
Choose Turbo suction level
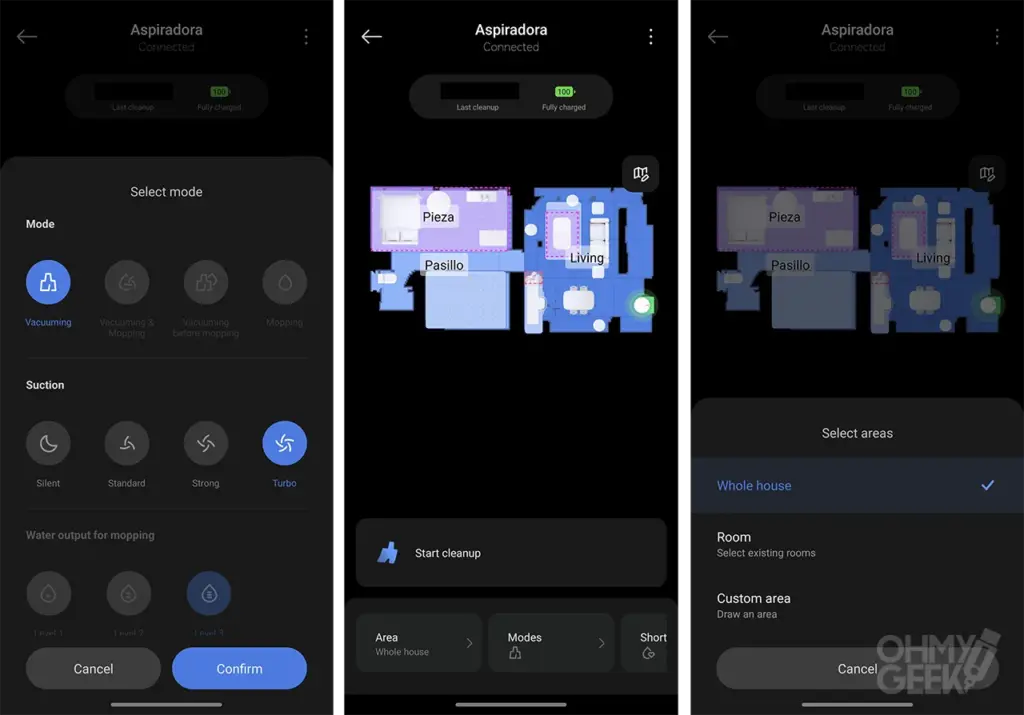(285, 443)
